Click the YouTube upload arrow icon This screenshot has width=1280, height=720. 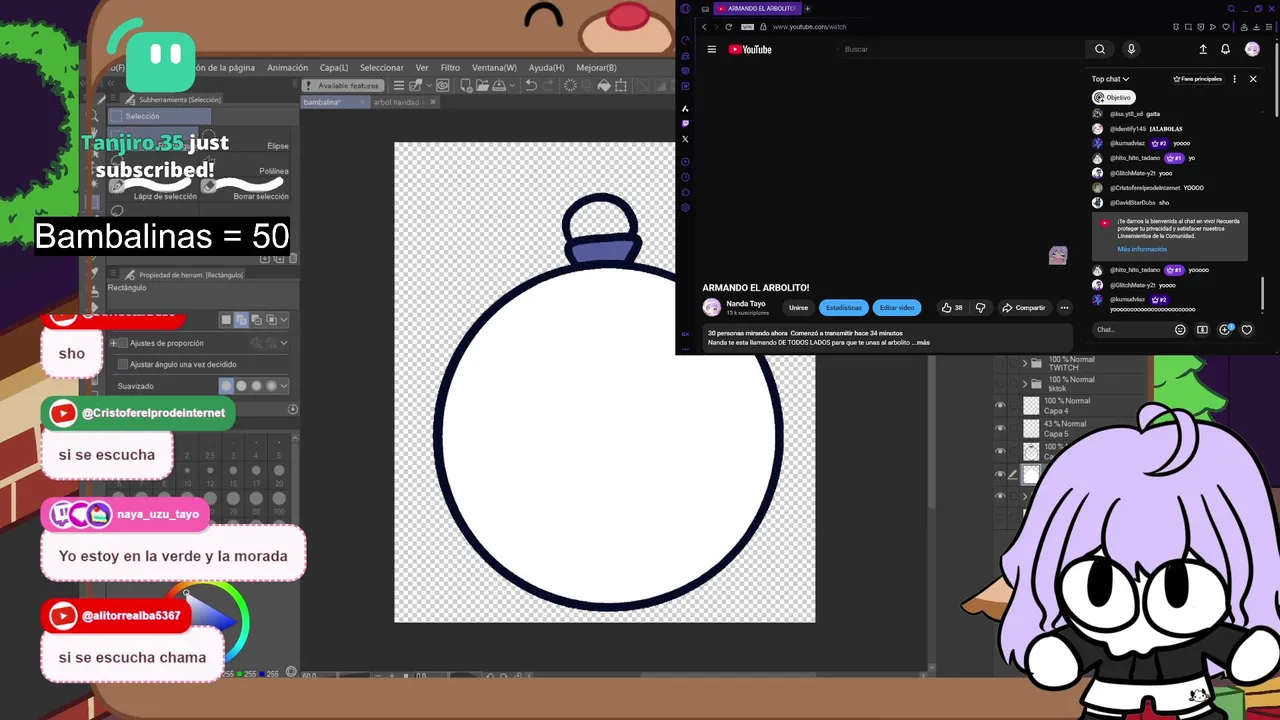pos(1203,49)
